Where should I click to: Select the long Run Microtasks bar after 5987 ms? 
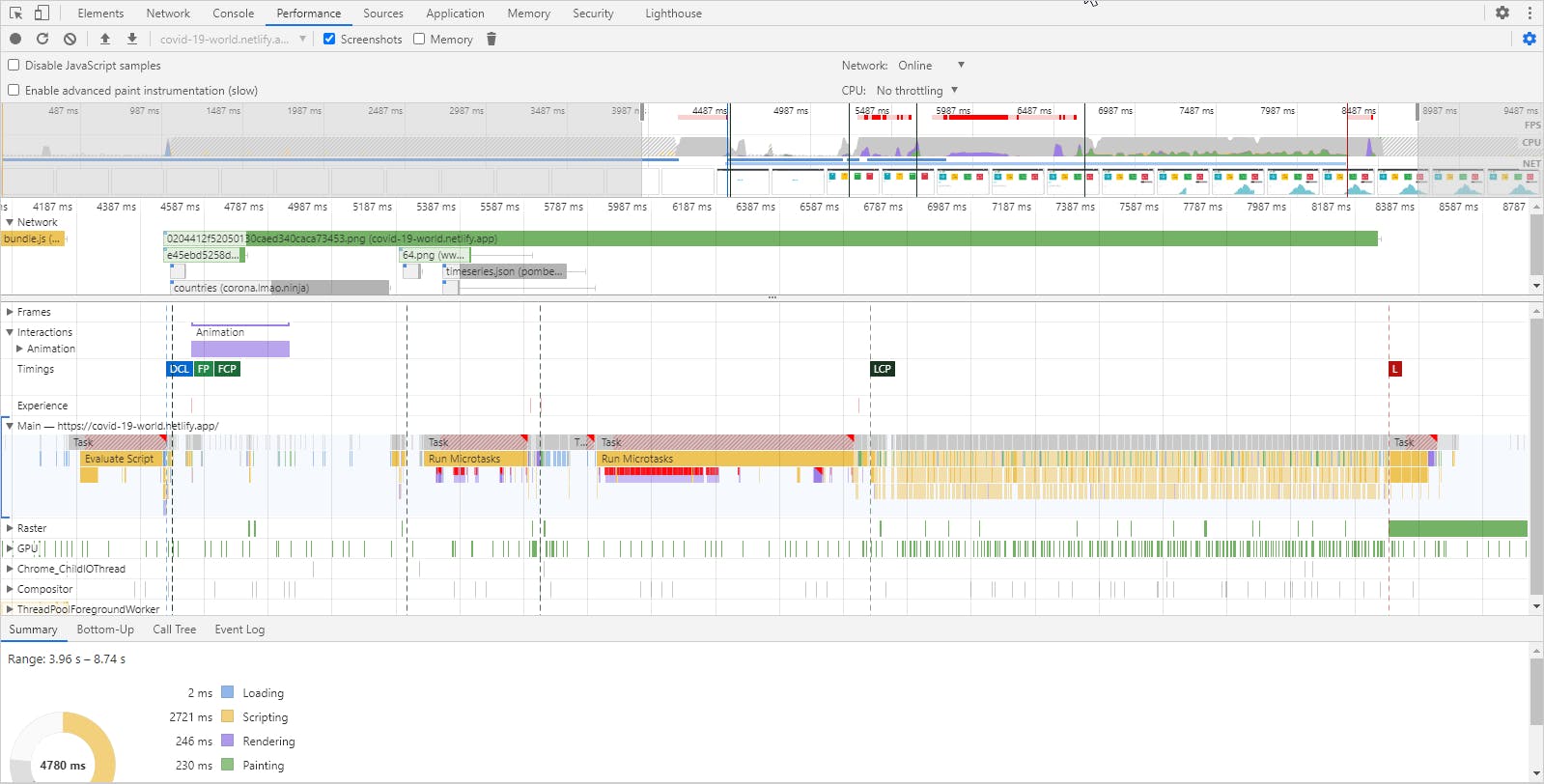726,459
